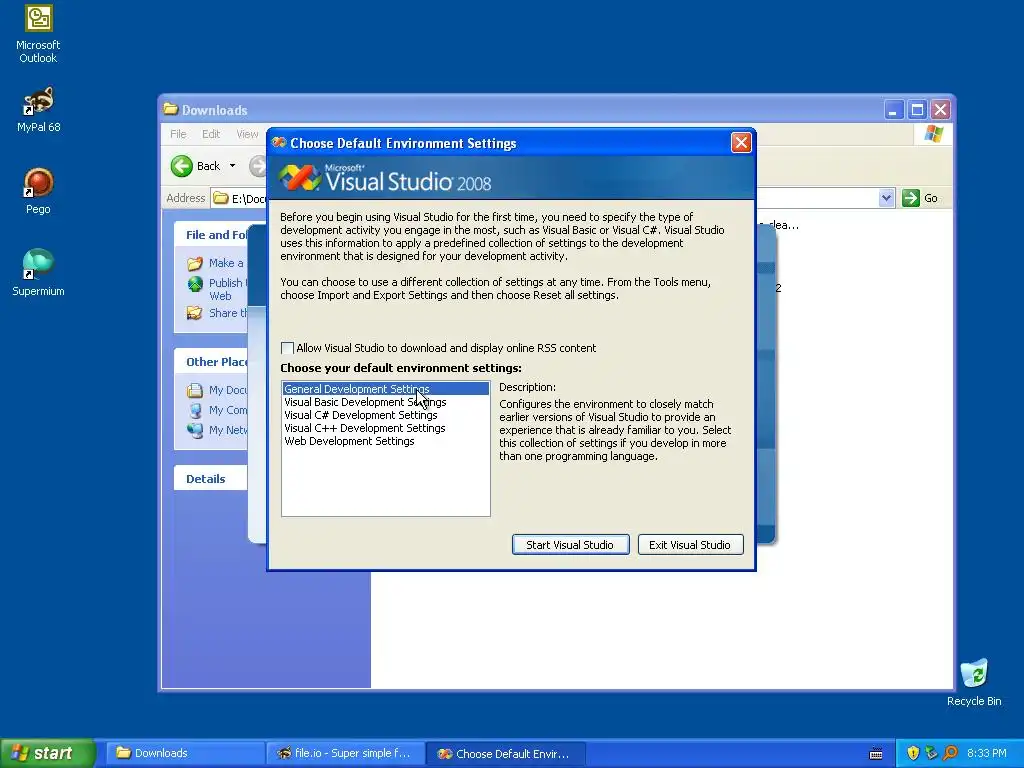
Task: Open the File menu in Downloads
Action: coord(178,134)
